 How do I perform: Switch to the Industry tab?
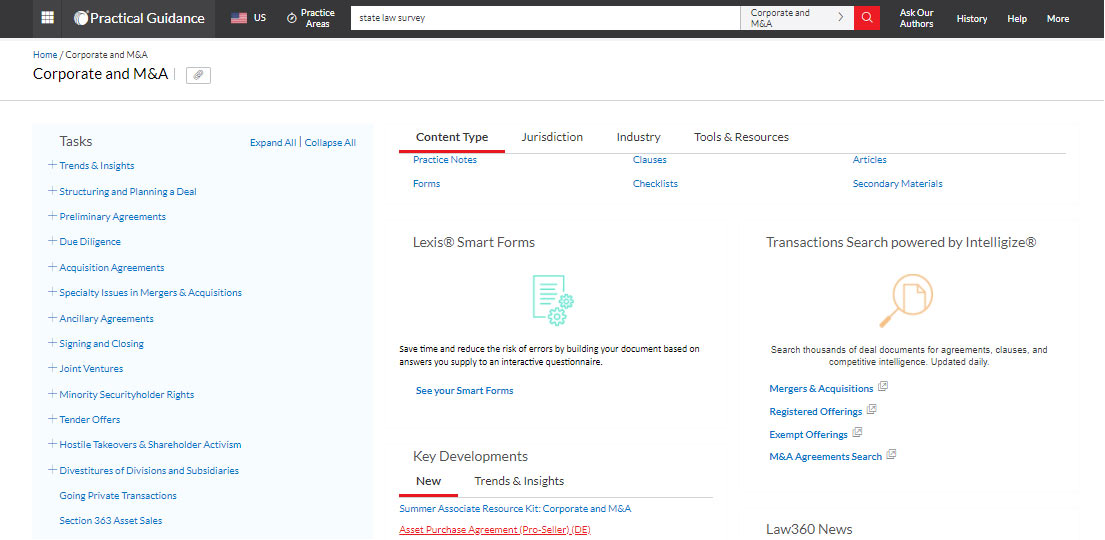[x=638, y=137]
